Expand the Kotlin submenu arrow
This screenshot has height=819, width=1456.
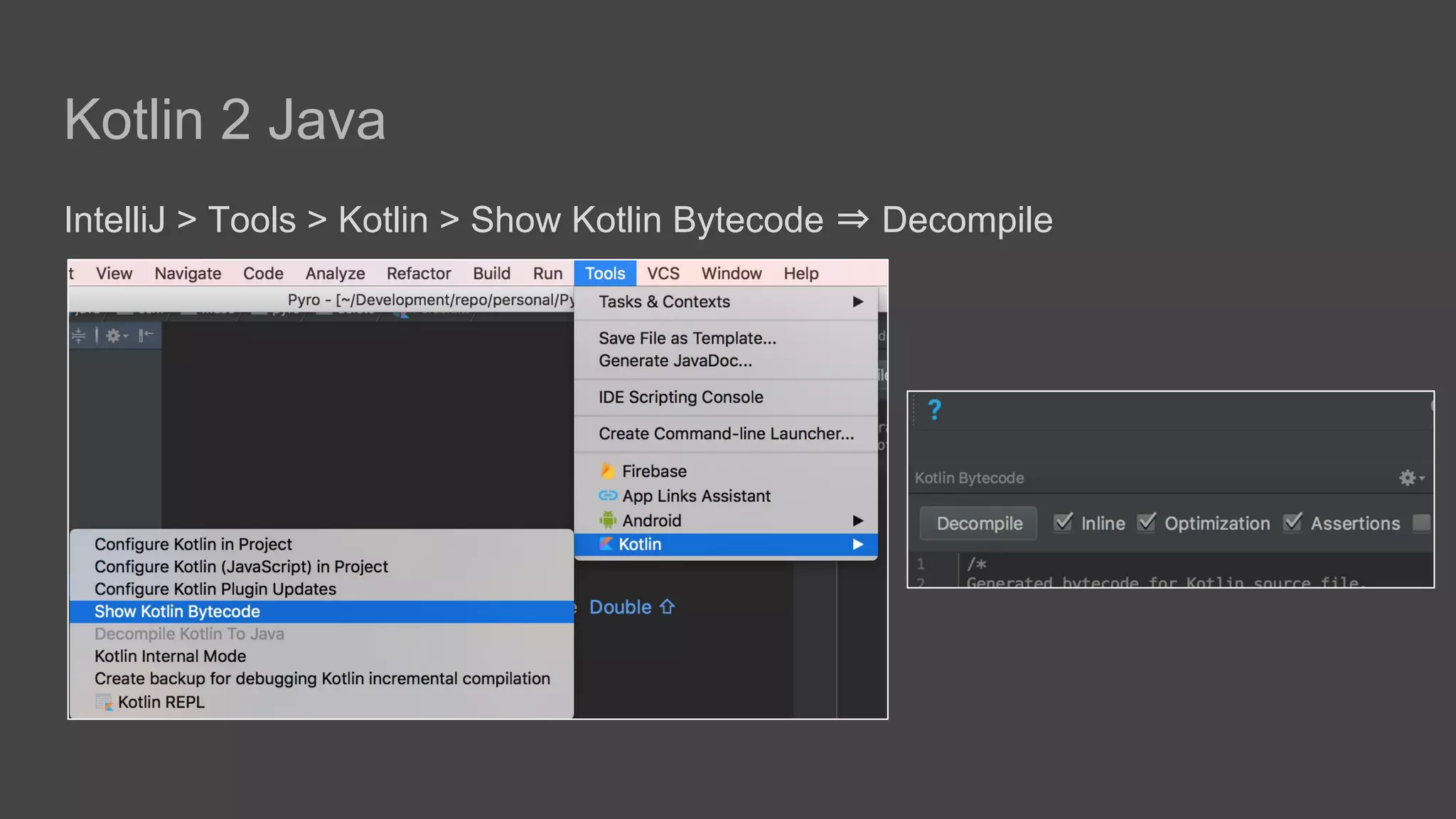[858, 544]
